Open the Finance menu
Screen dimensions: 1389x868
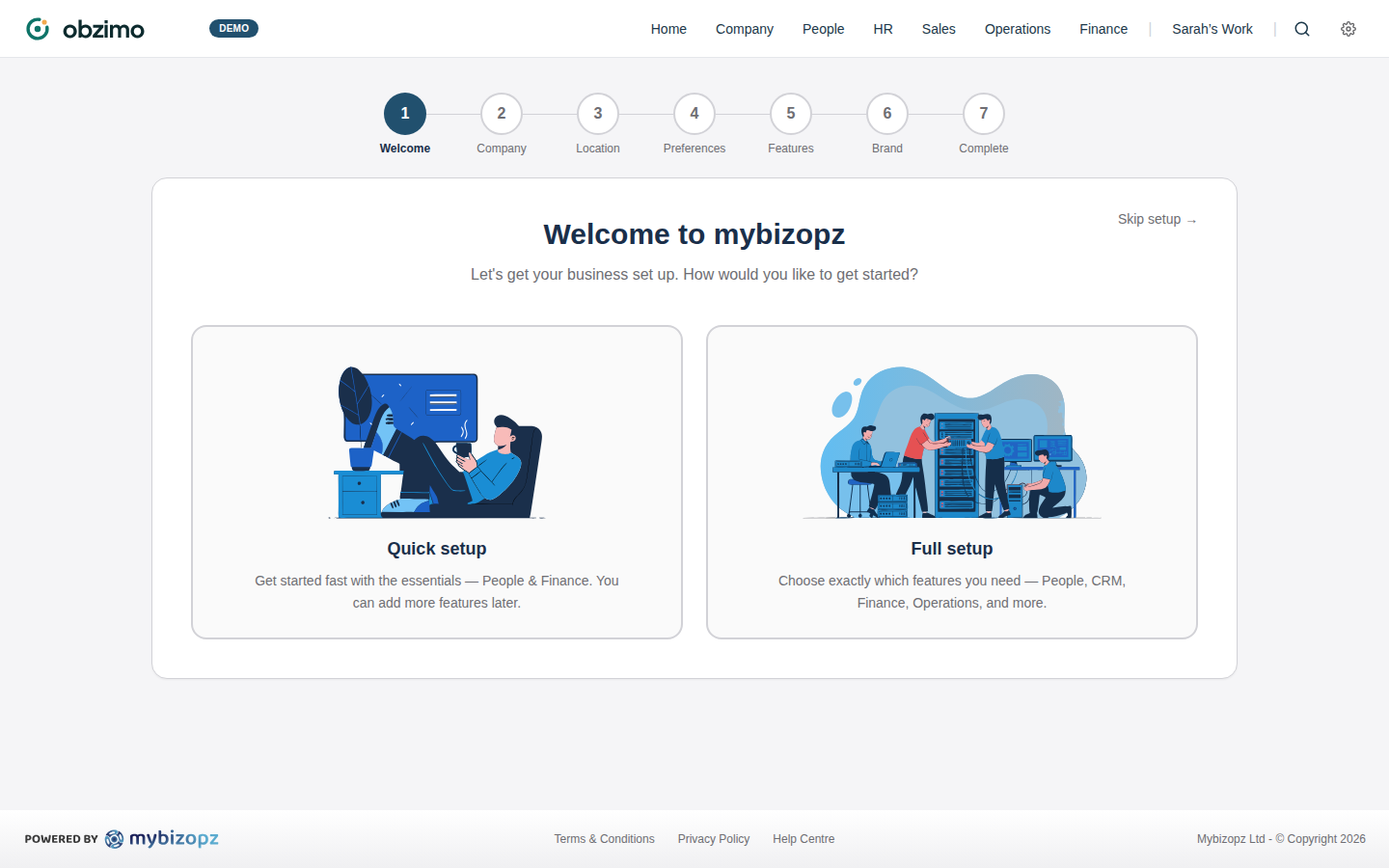[1103, 29]
